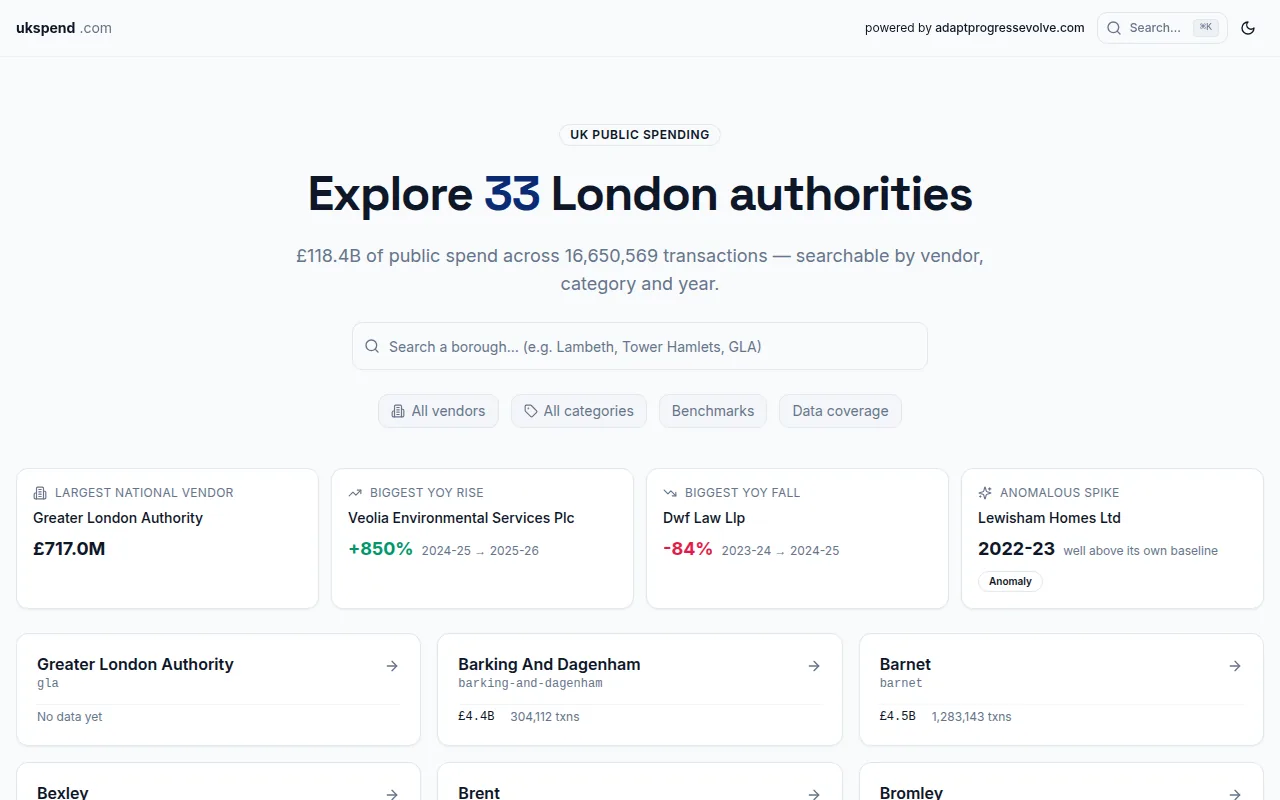
Task: Click trending-down icon beside Biggest YoY Fall
Action: (670, 493)
